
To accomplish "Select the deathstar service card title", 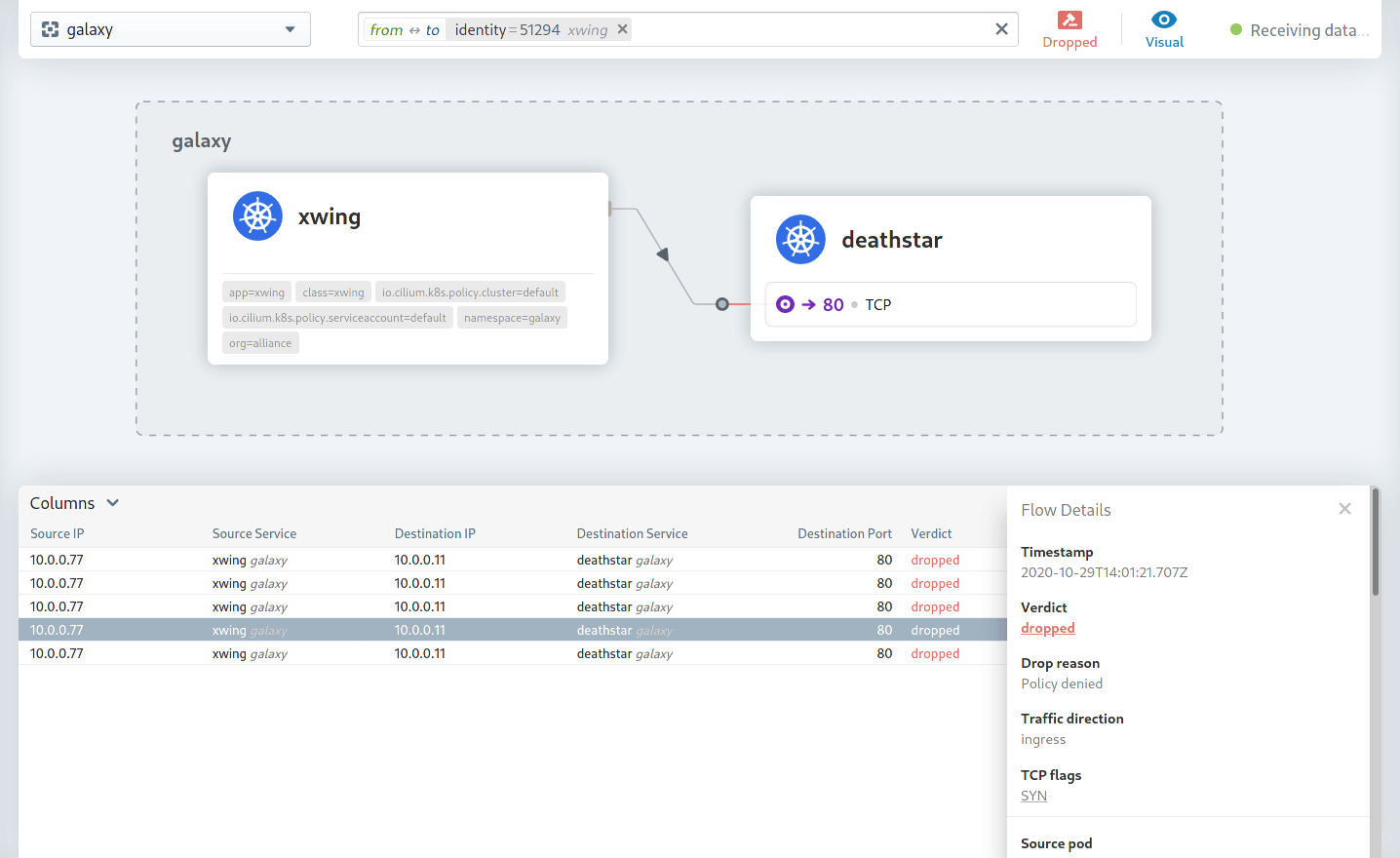I will 892,240.
